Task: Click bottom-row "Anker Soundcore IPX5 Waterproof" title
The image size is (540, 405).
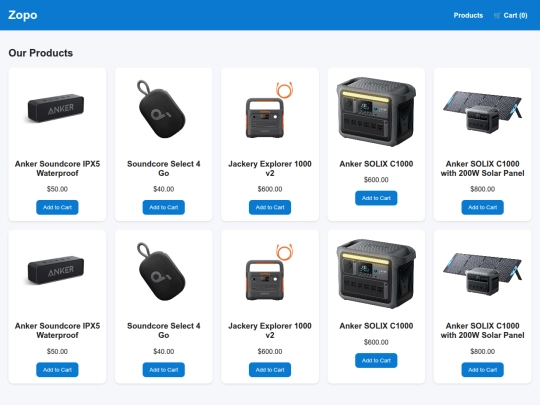Action: point(57,330)
